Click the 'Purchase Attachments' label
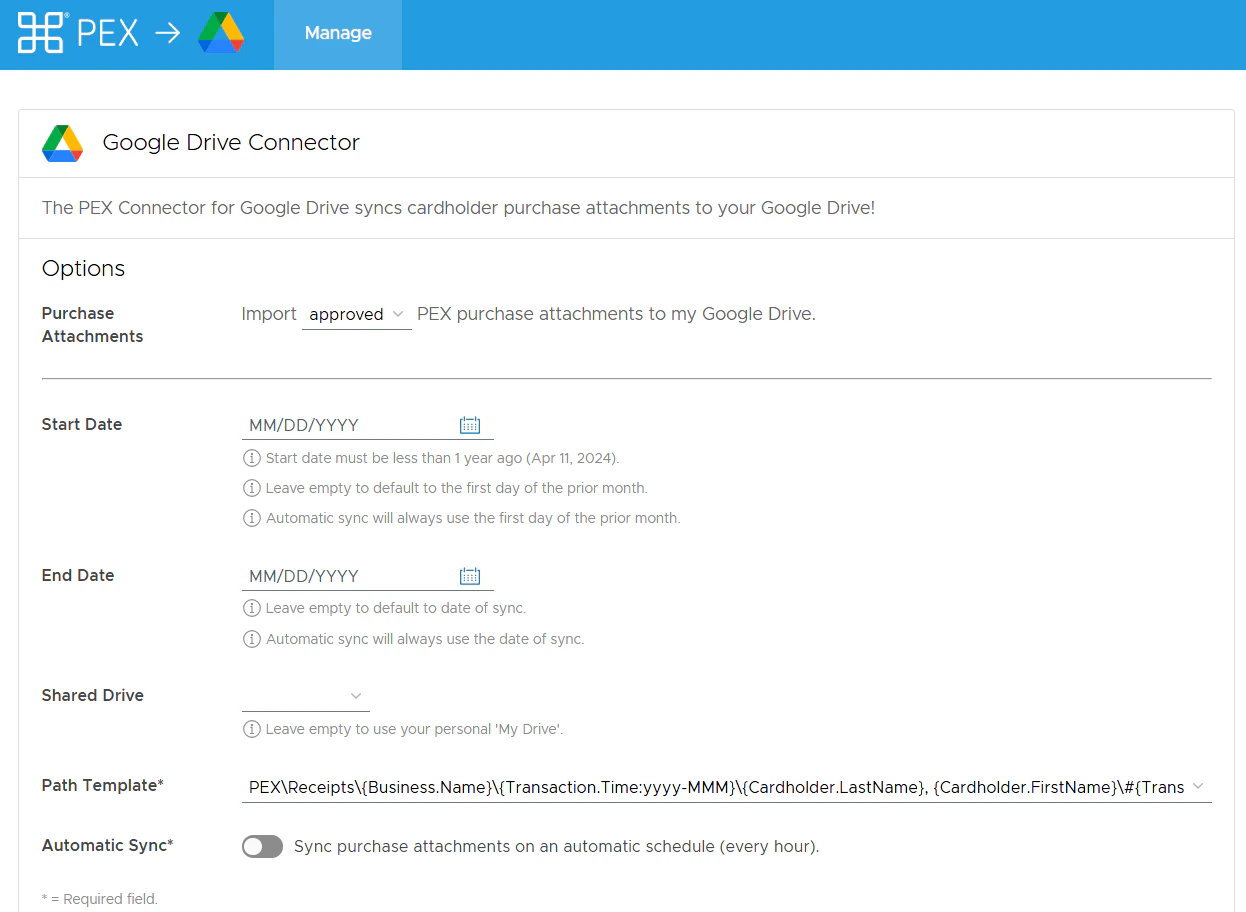1246x912 pixels. 93,325
